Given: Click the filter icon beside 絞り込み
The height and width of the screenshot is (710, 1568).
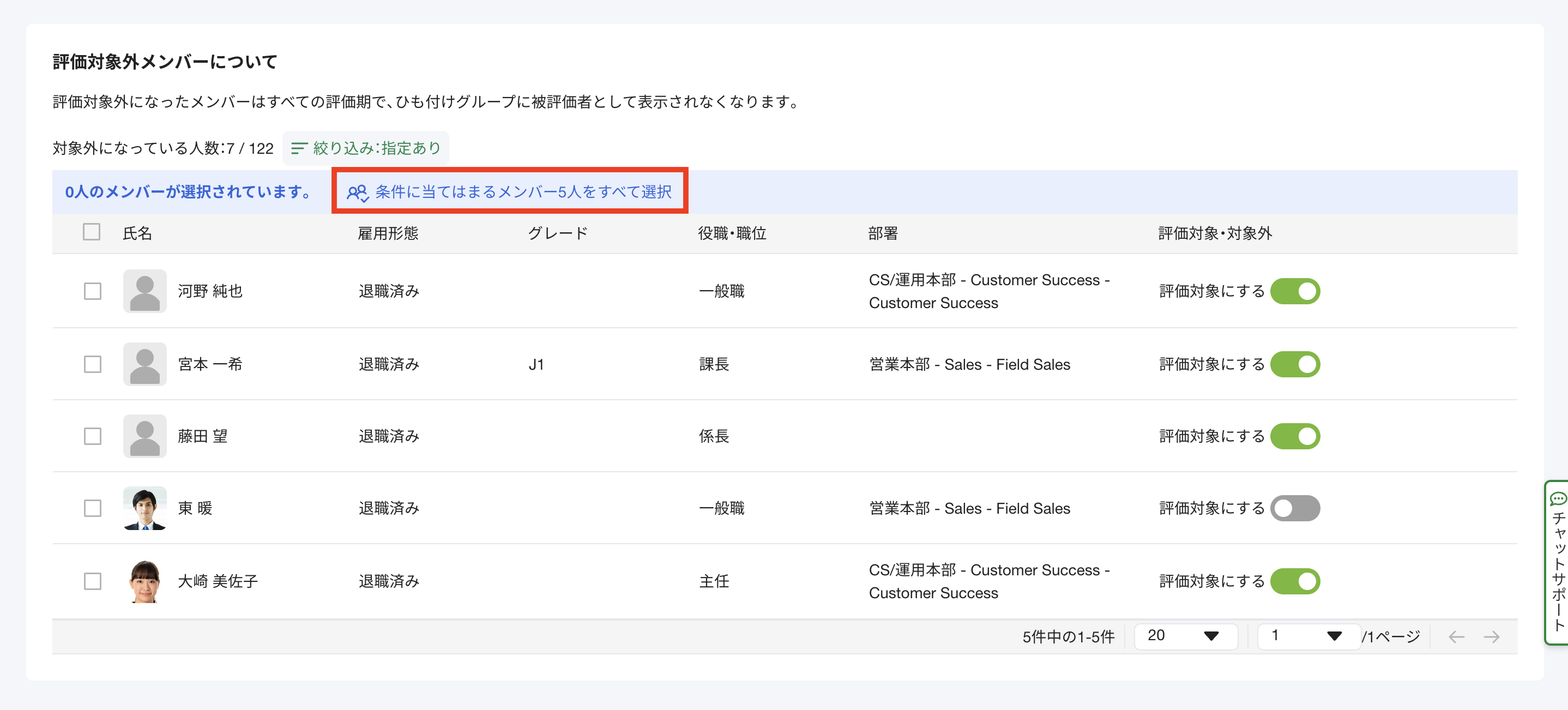Looking at the screenshot, I should [298, 148].
